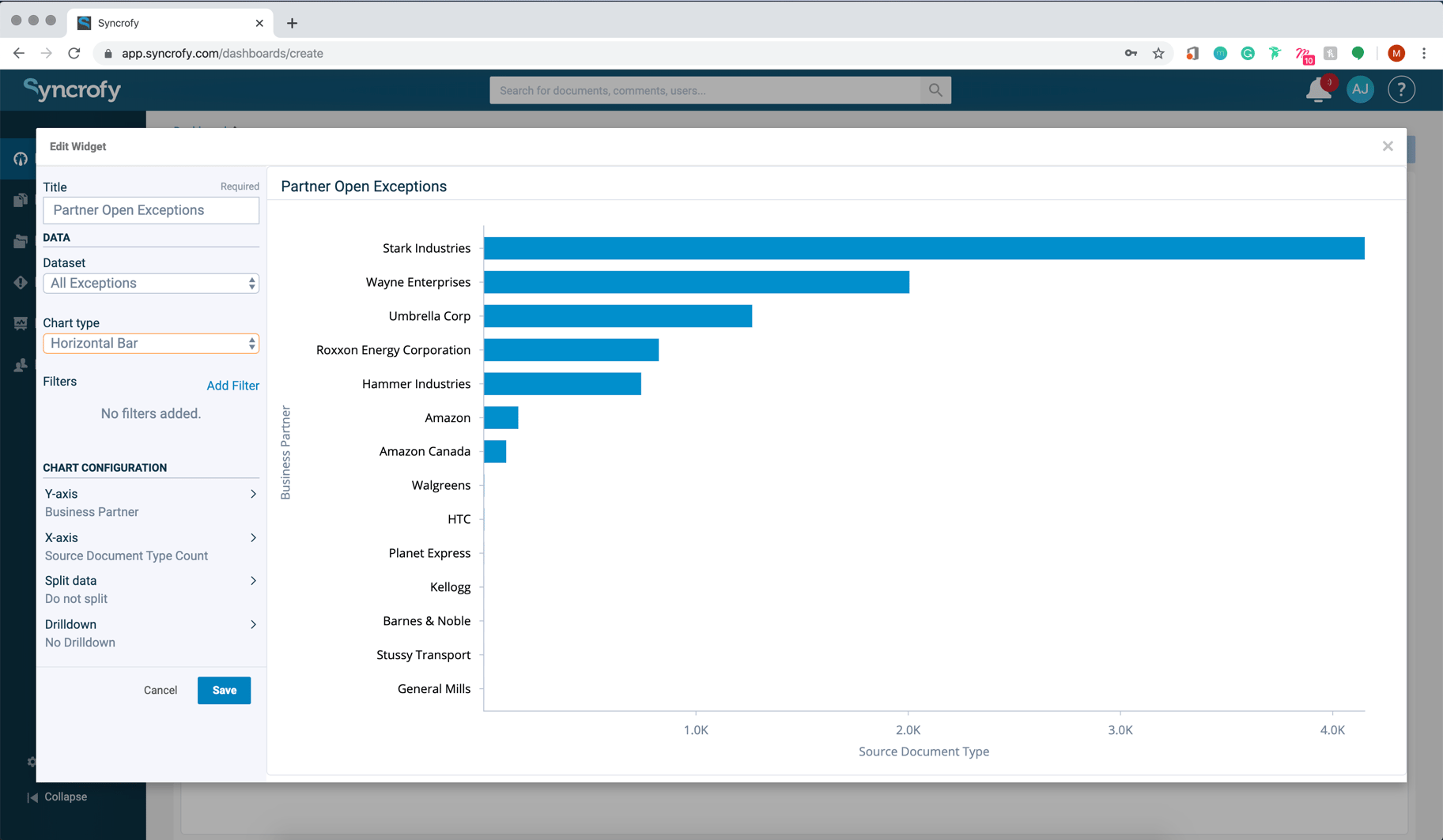Open notifications via the bell icon
The height and width of the screenshot is (840, 1443).
pos(1317,89)
